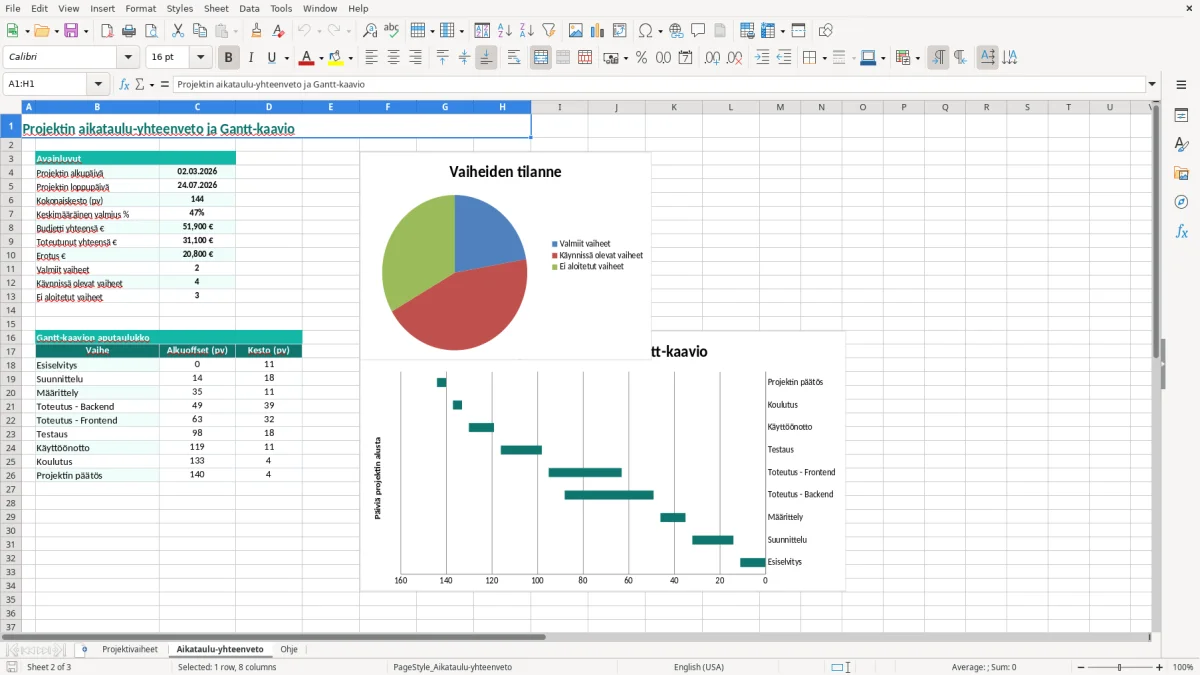
Task: Toggle the AutoFilter funnel icon
Action: pyautogui.click(x=549, y=31)
